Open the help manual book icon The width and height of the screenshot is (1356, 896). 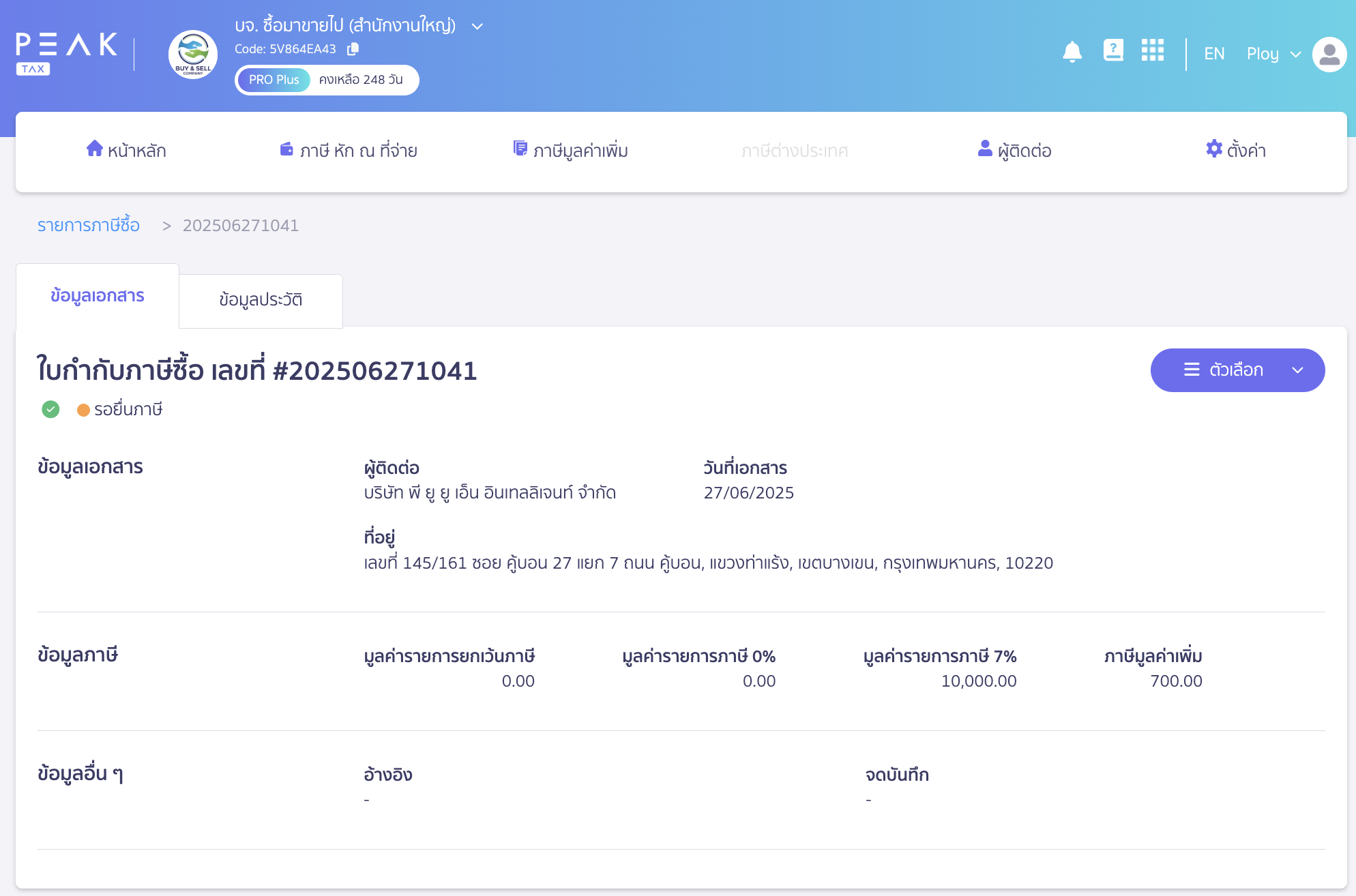tap(1112, 50)
